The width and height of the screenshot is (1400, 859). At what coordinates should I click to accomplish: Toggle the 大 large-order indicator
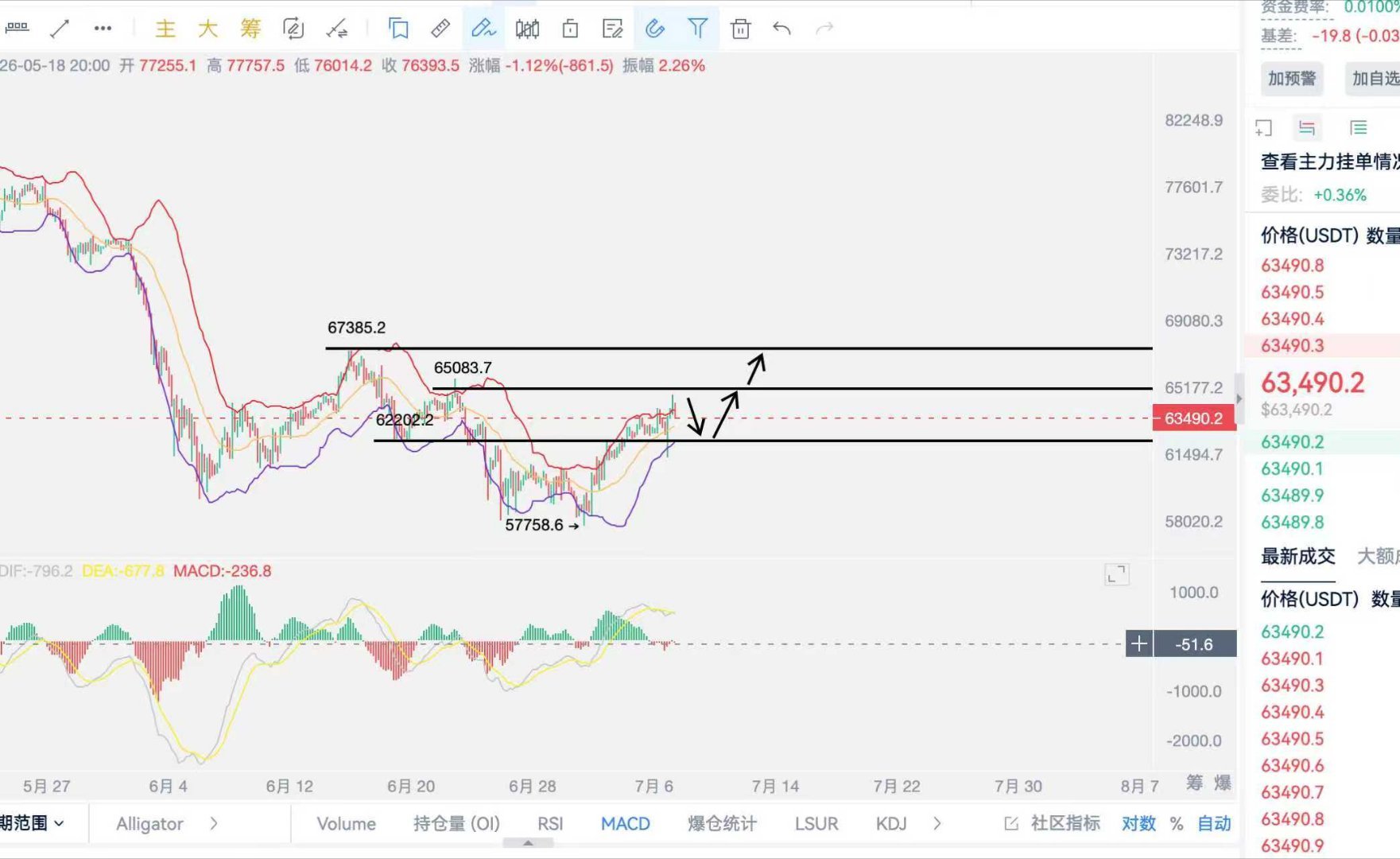[208, 29]
